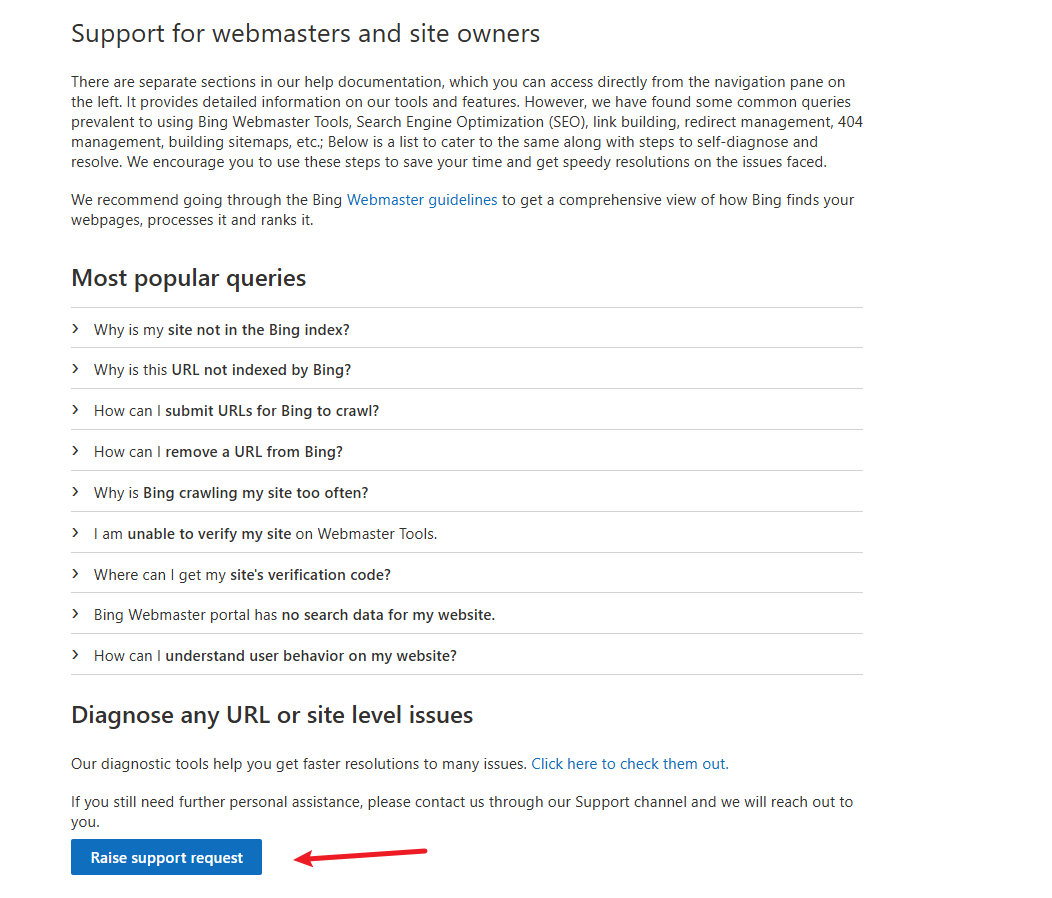Click the arrow next to "unable to verify my site"
Viewport: 1052px width, 898px height.
tap(76, 533)
